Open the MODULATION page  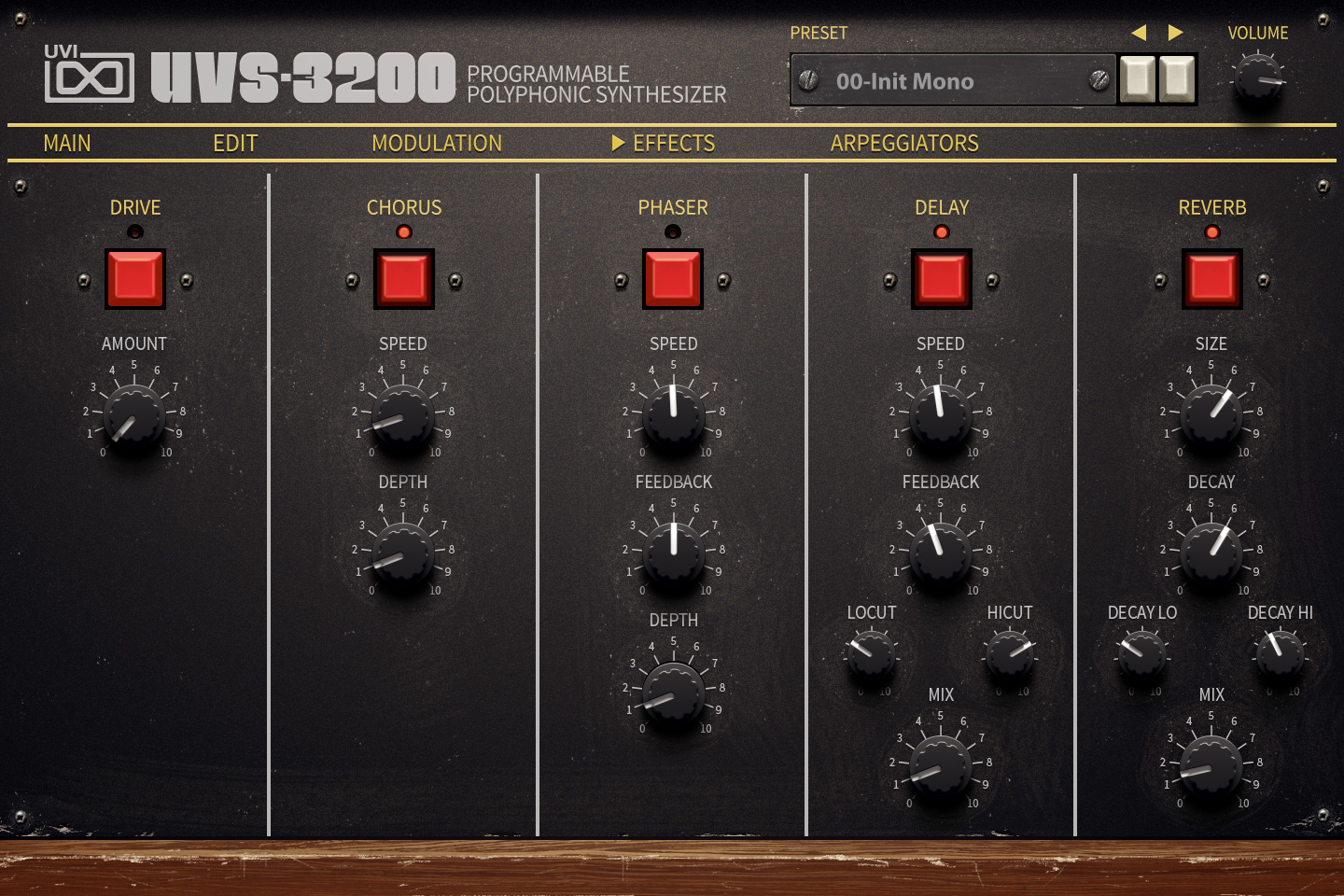[437, 143]
